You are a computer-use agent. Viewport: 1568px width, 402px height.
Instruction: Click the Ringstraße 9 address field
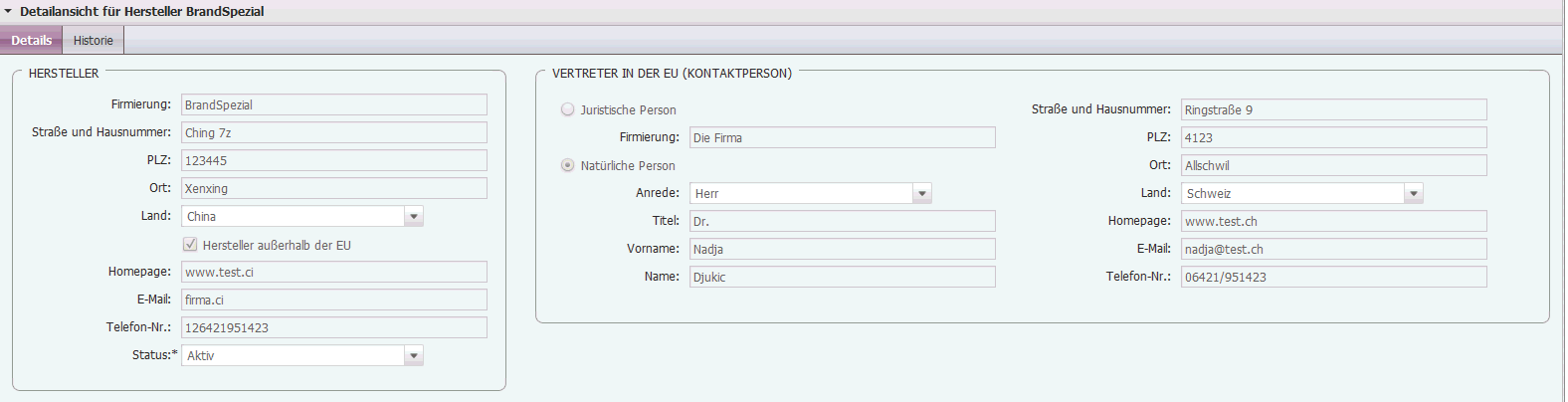pyautogui.click(x=1333, y=109)
